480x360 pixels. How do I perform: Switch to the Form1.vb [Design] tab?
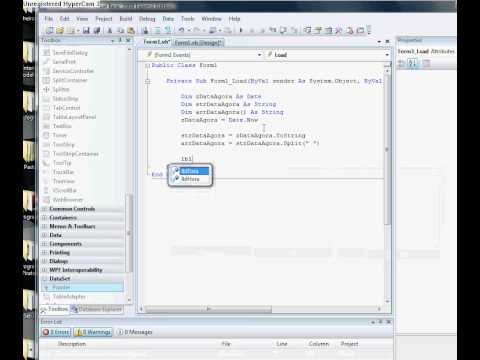[x=198, y=42]
